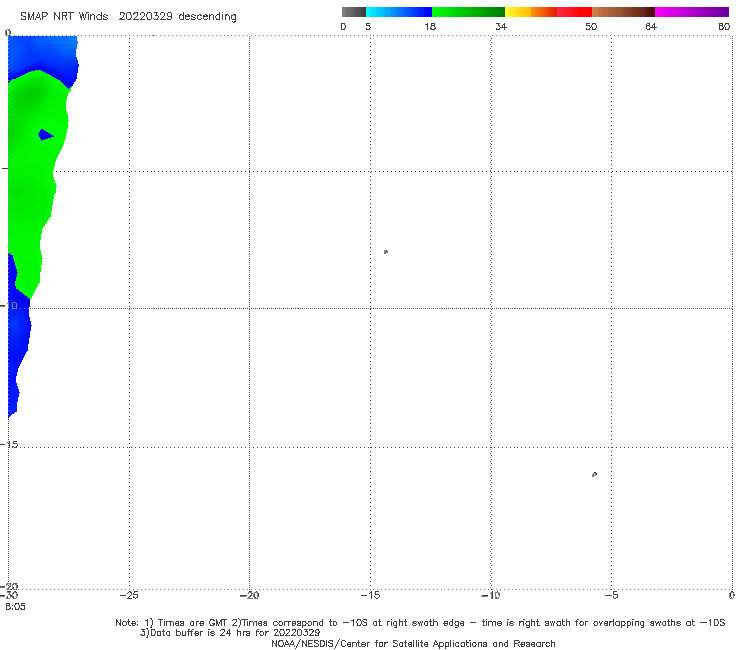Click the note line starting 'Note: 1) Times are GMT'
Screen dimensions: 740x650
click(420, 623)
